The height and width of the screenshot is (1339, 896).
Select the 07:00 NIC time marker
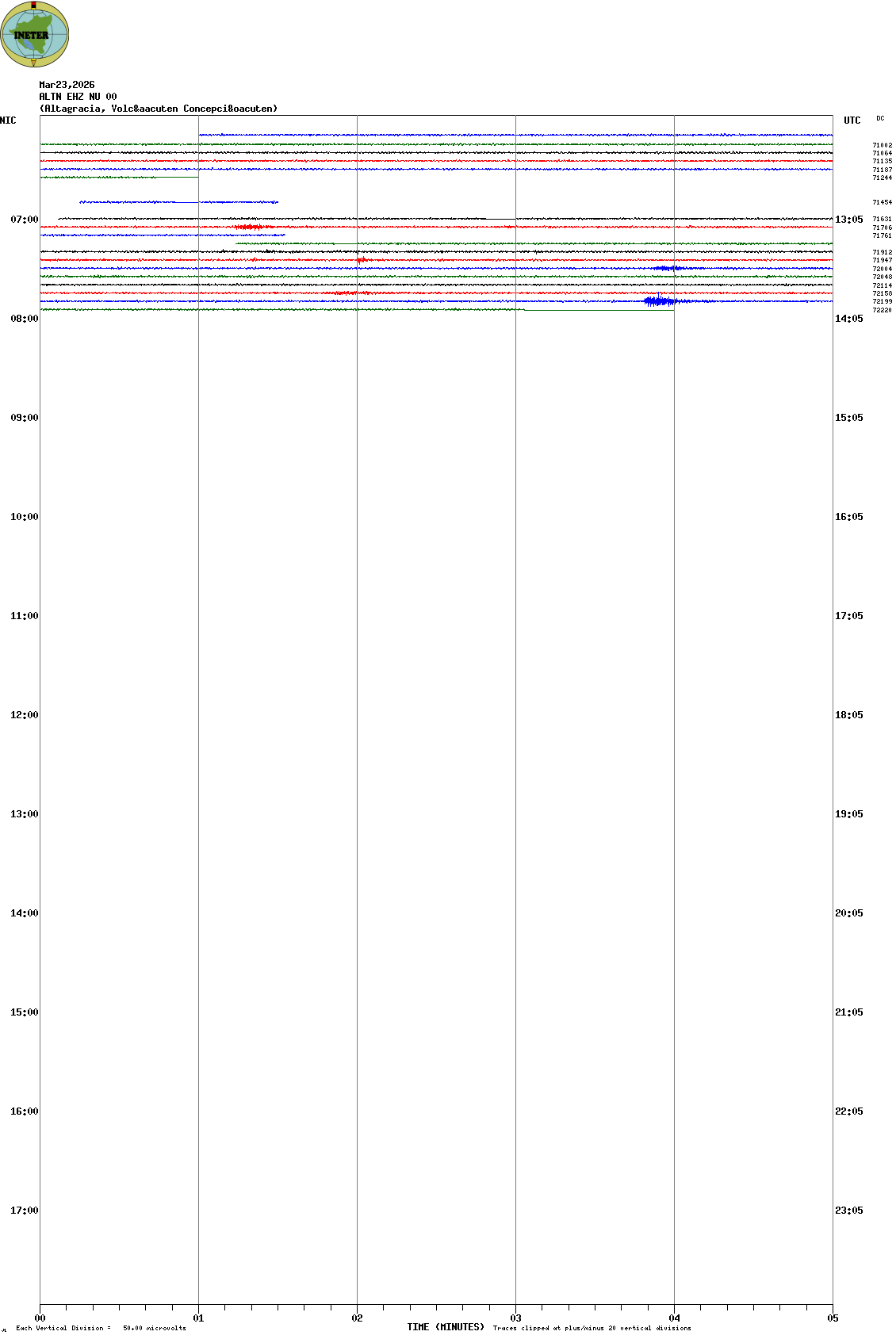point(24,220)
